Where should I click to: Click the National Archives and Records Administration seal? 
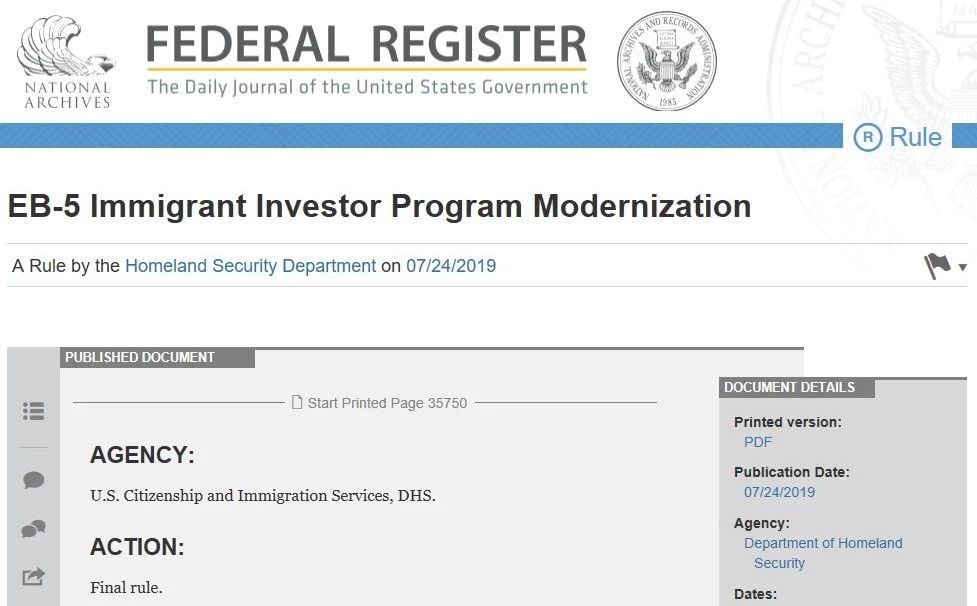tap(667, 61)
